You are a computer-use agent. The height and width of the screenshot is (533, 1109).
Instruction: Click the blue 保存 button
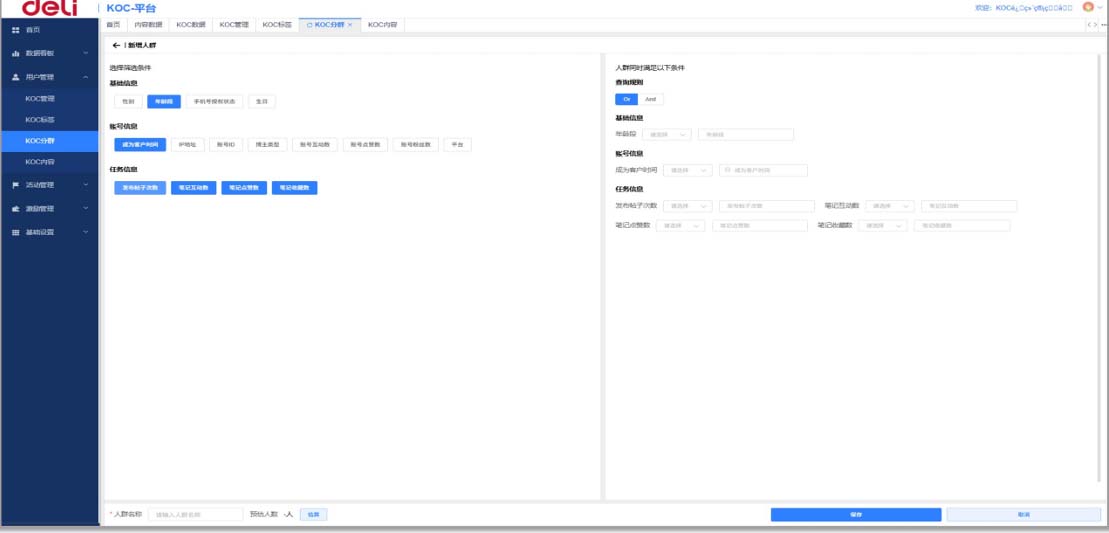point(855,514)
